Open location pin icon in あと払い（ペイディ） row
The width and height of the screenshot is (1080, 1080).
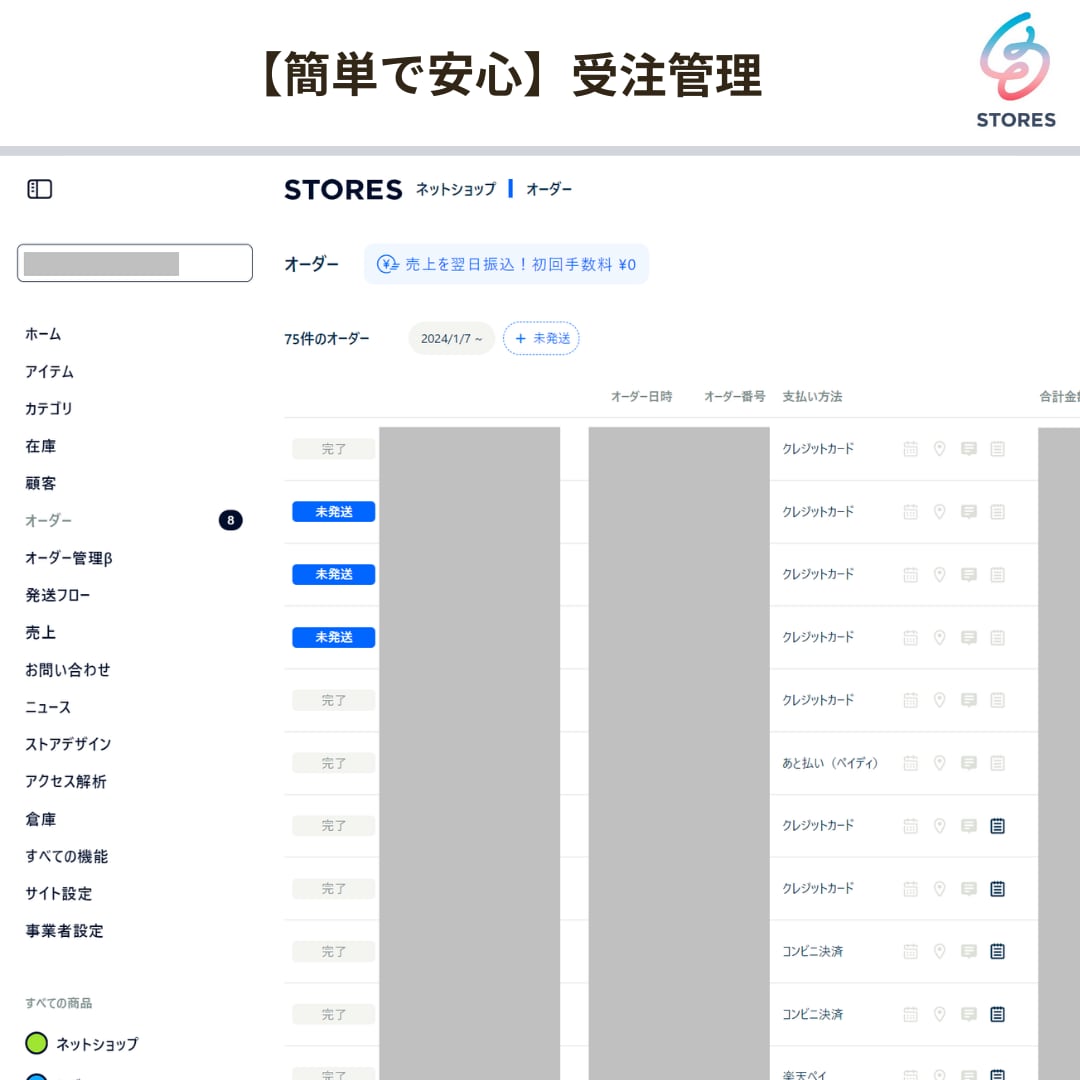pos(939,762)
